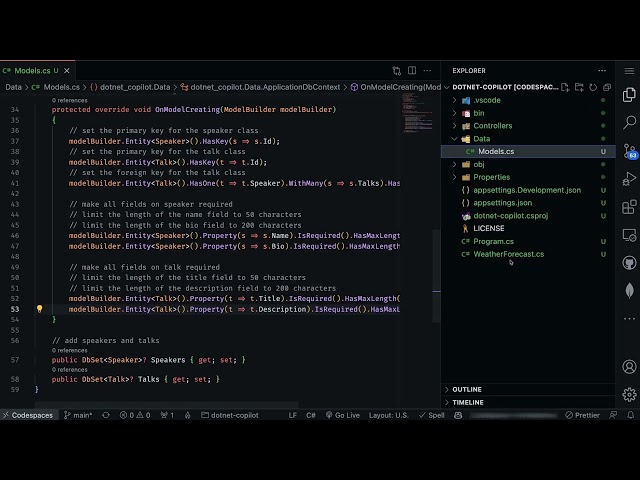The height and width of the screenshot is (480, 640).
Task: Open WeatherForecast.cs file
Action: [x=508, y=254]
